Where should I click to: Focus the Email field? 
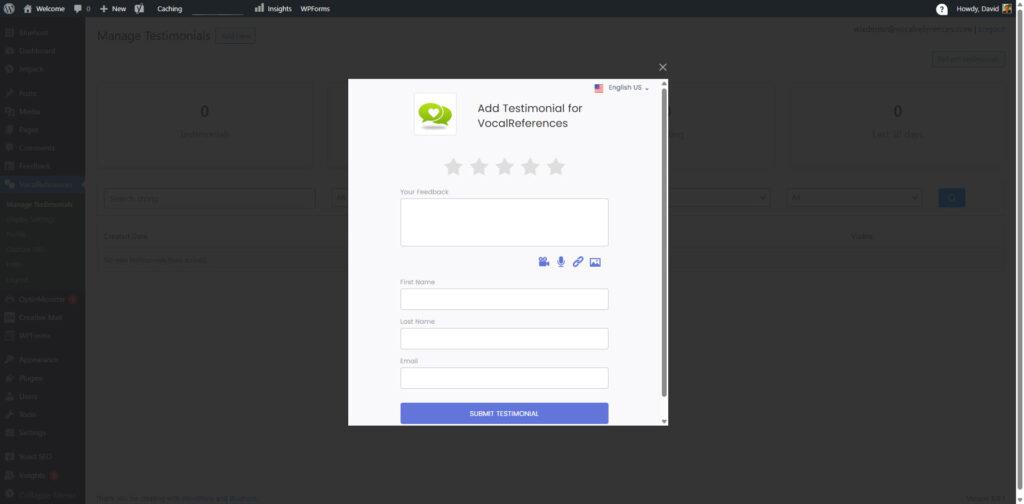tap(504, 378)
